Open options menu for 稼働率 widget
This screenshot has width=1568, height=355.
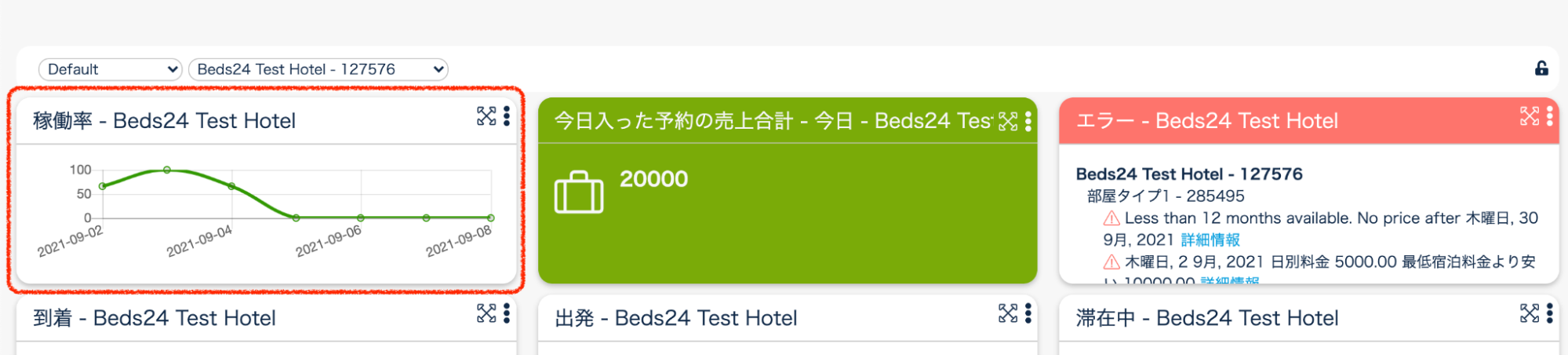click(507, 116)
